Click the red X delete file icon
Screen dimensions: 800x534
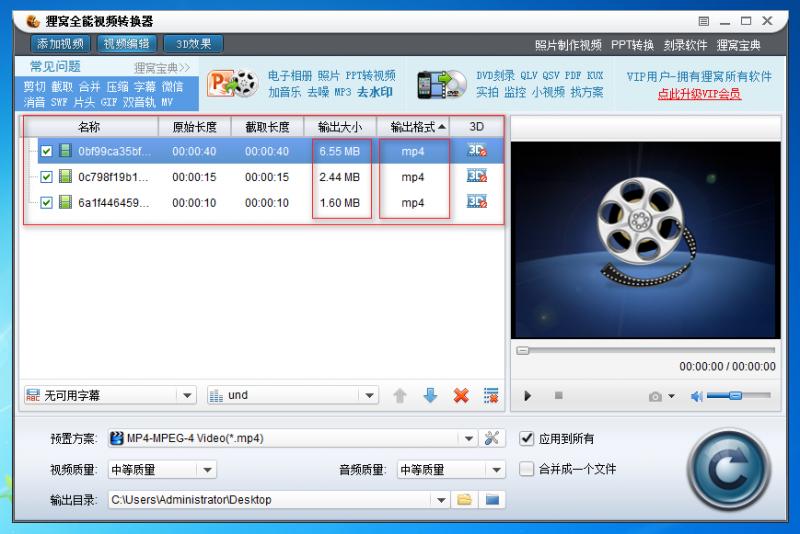(x=461, y=395)
